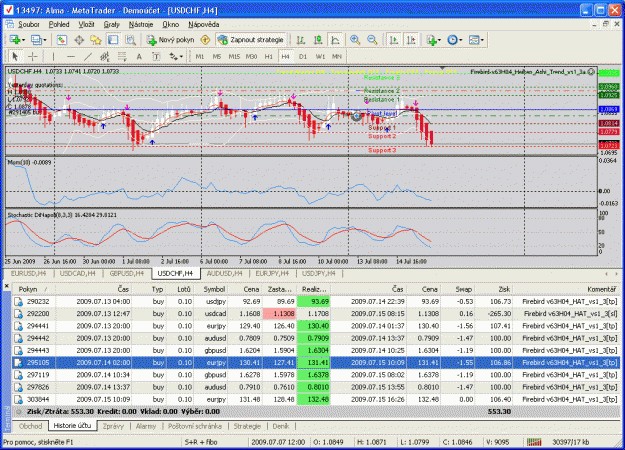625x450 pixels.
Task: Open the Vložit menu
Action: point(86,25)
